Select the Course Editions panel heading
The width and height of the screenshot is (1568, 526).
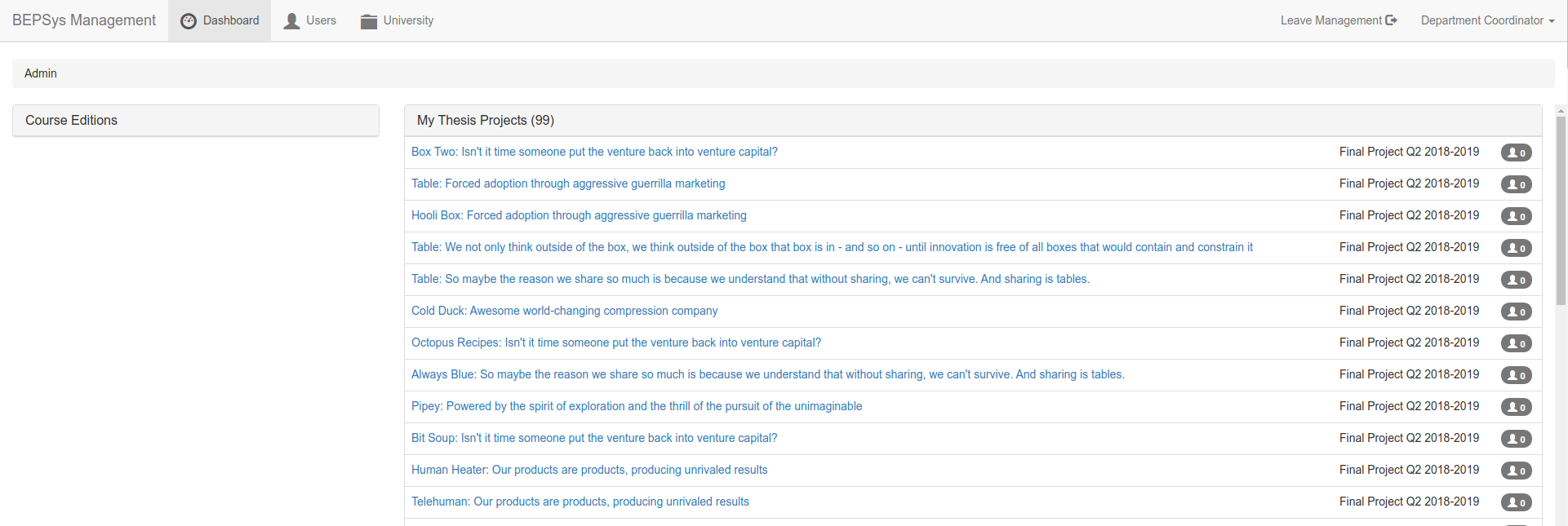tap(196, 121)
